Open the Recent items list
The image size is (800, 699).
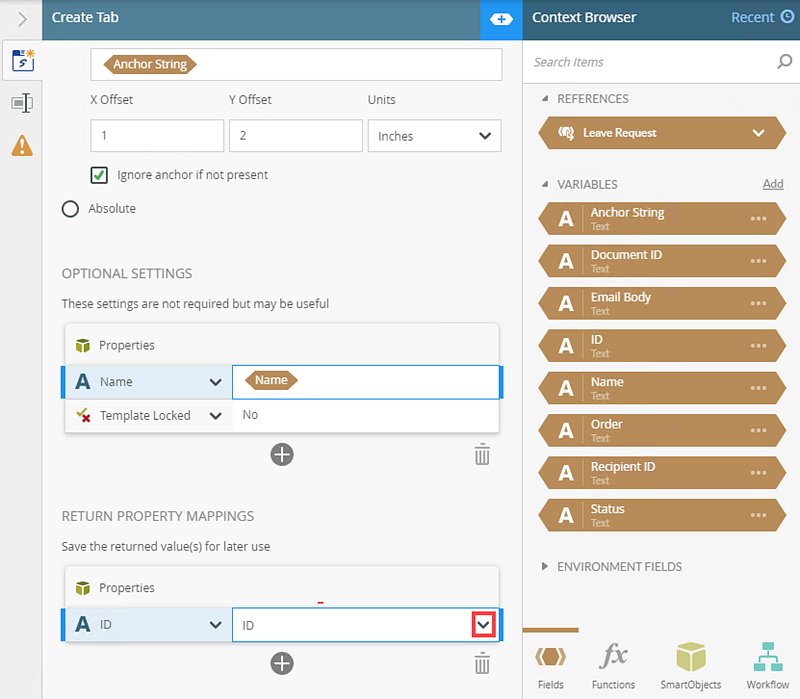762,17
